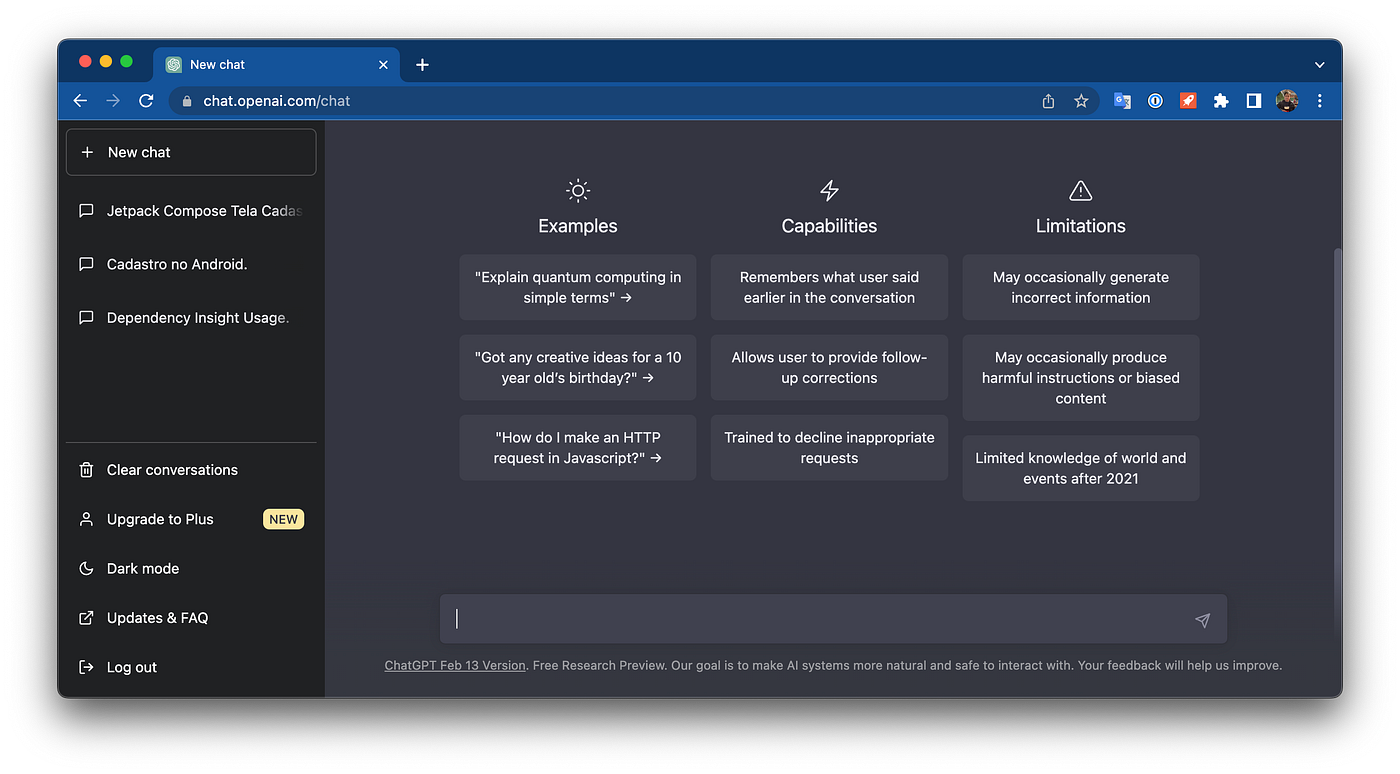The width and height of the screenshot is (1400, 774).
Task: Open the user profile avatar menu
Action: [1287, 101]
